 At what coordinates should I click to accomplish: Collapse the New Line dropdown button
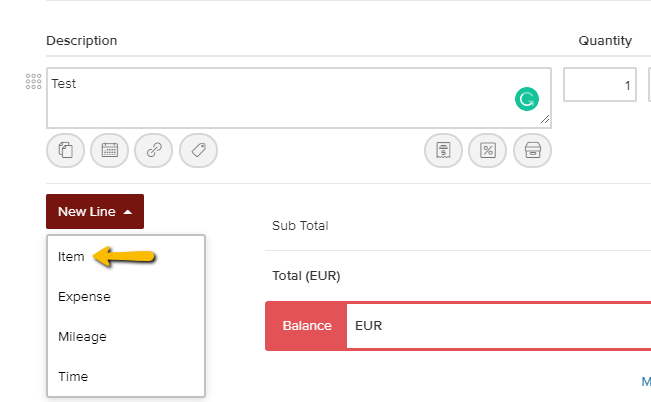tap(95, 212)
